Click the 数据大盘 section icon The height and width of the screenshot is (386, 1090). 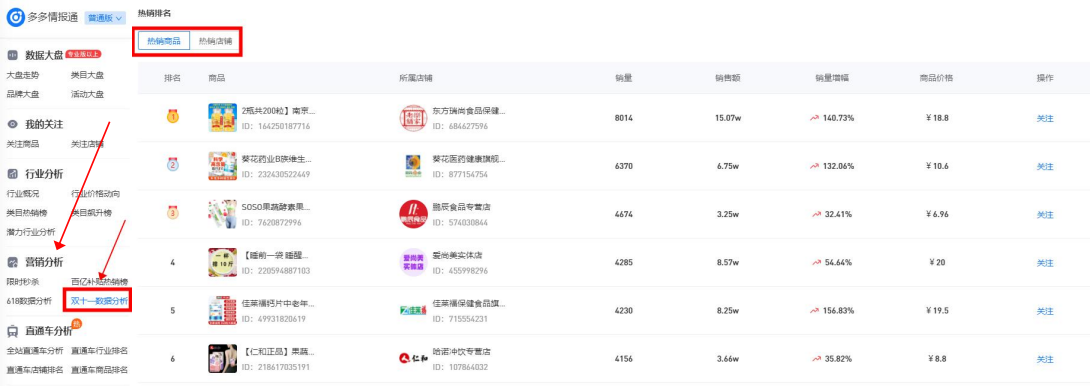point(13,55)
